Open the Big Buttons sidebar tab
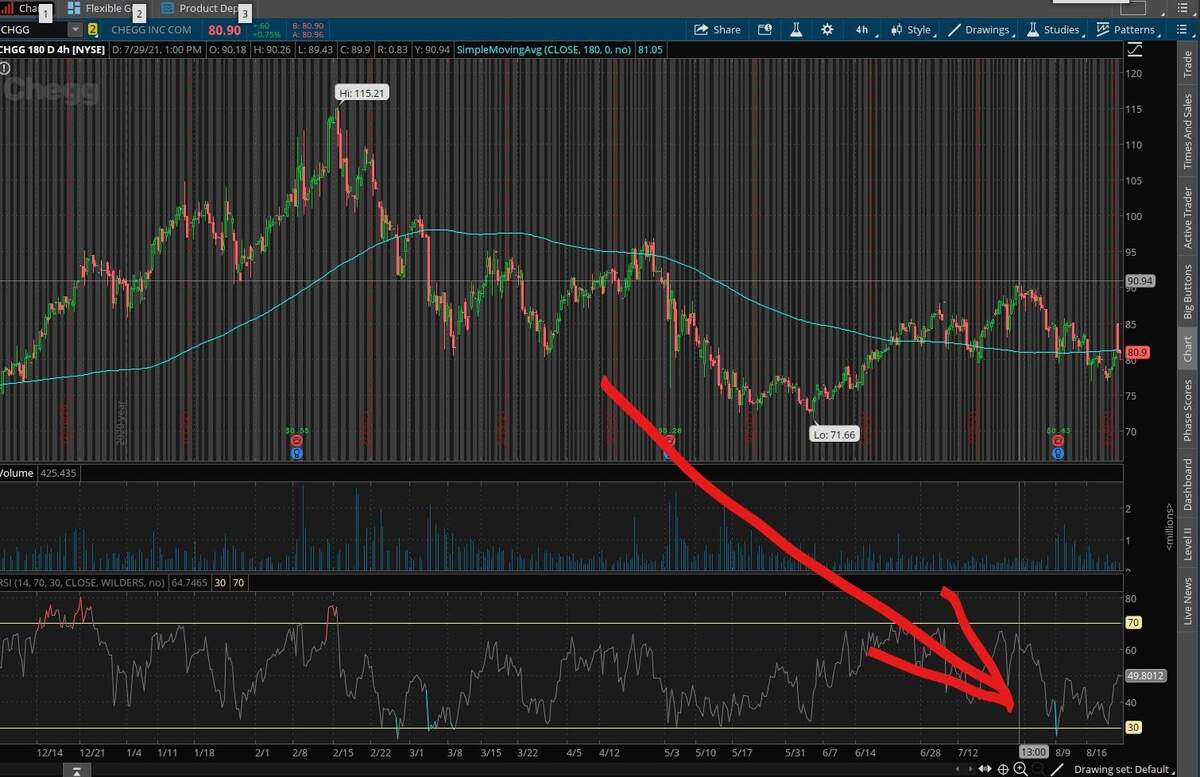 tap(1187, 293)
